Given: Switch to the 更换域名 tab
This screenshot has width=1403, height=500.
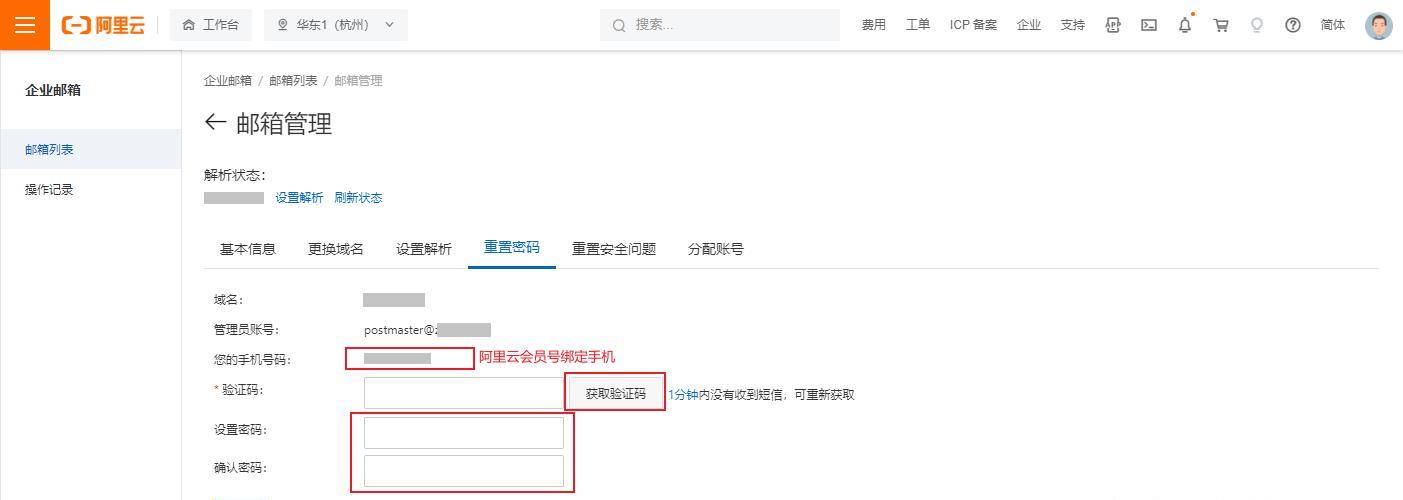Looking at the screenshot, I should pos(336,249).
